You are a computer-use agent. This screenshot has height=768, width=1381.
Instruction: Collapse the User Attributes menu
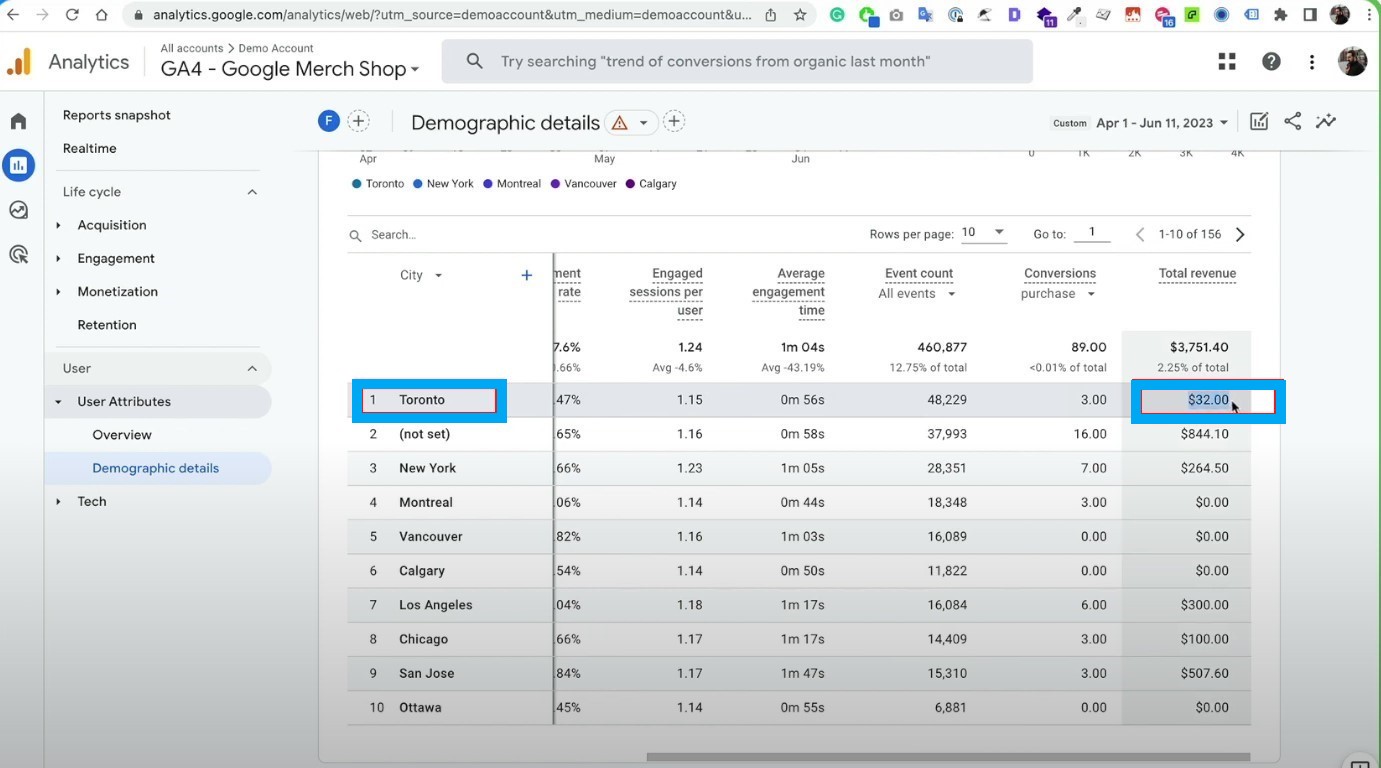point(58,402)
